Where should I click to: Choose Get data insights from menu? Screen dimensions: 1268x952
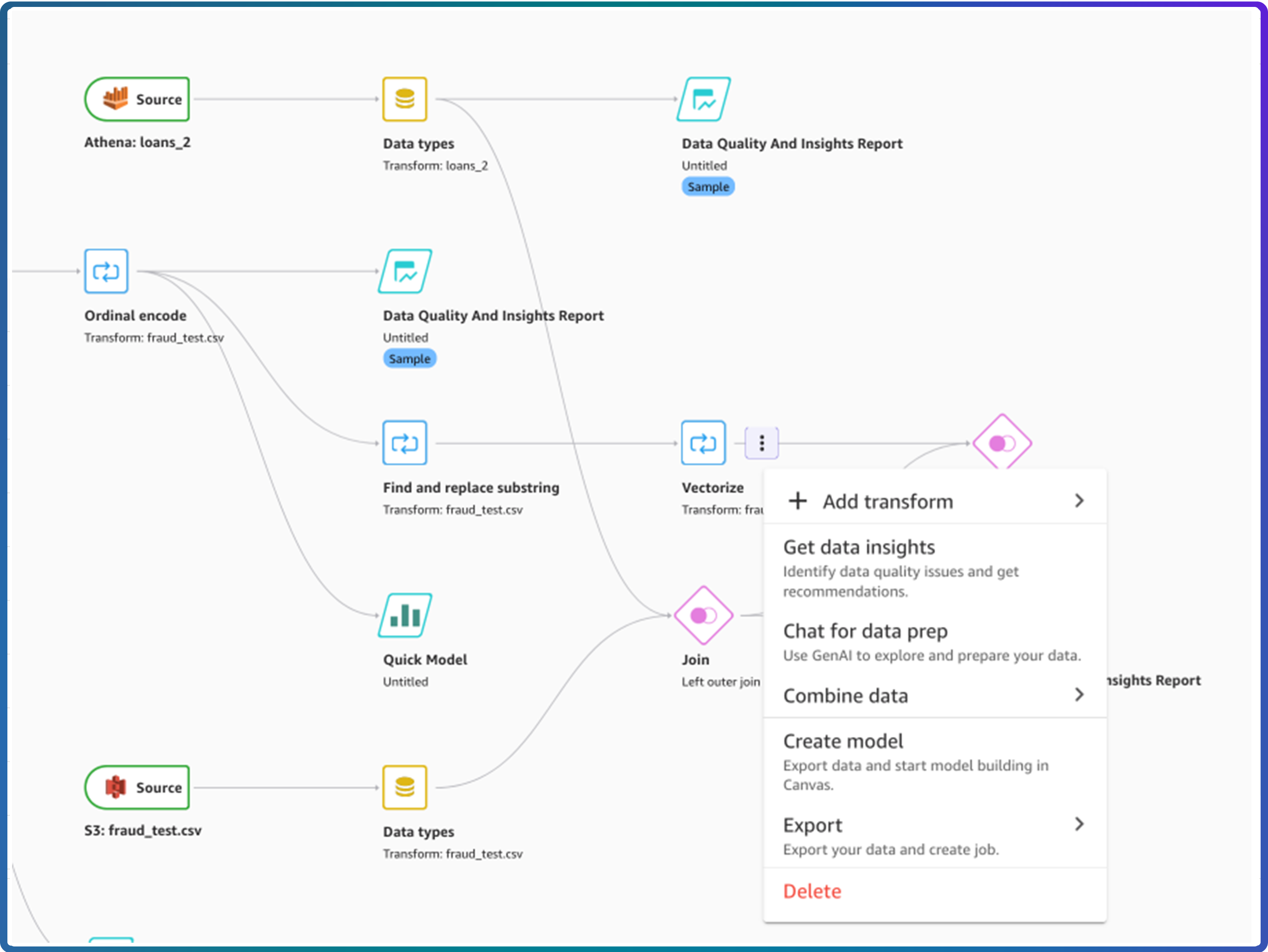click(859, 547)
